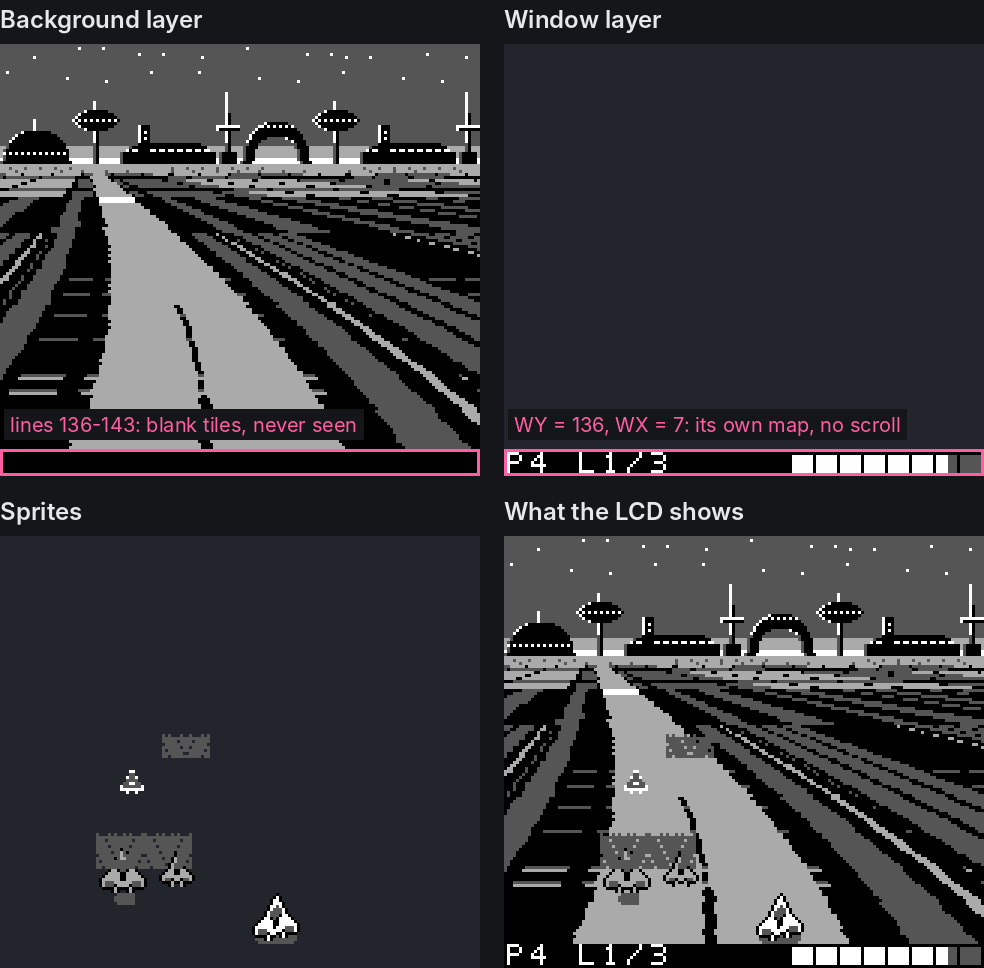Click the 'Sprites' heading
Viewport: 984px width, 968px height.
coord(41,511)
